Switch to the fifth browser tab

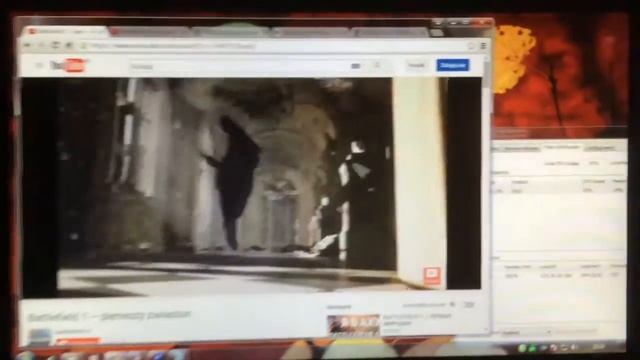(391, 32)
